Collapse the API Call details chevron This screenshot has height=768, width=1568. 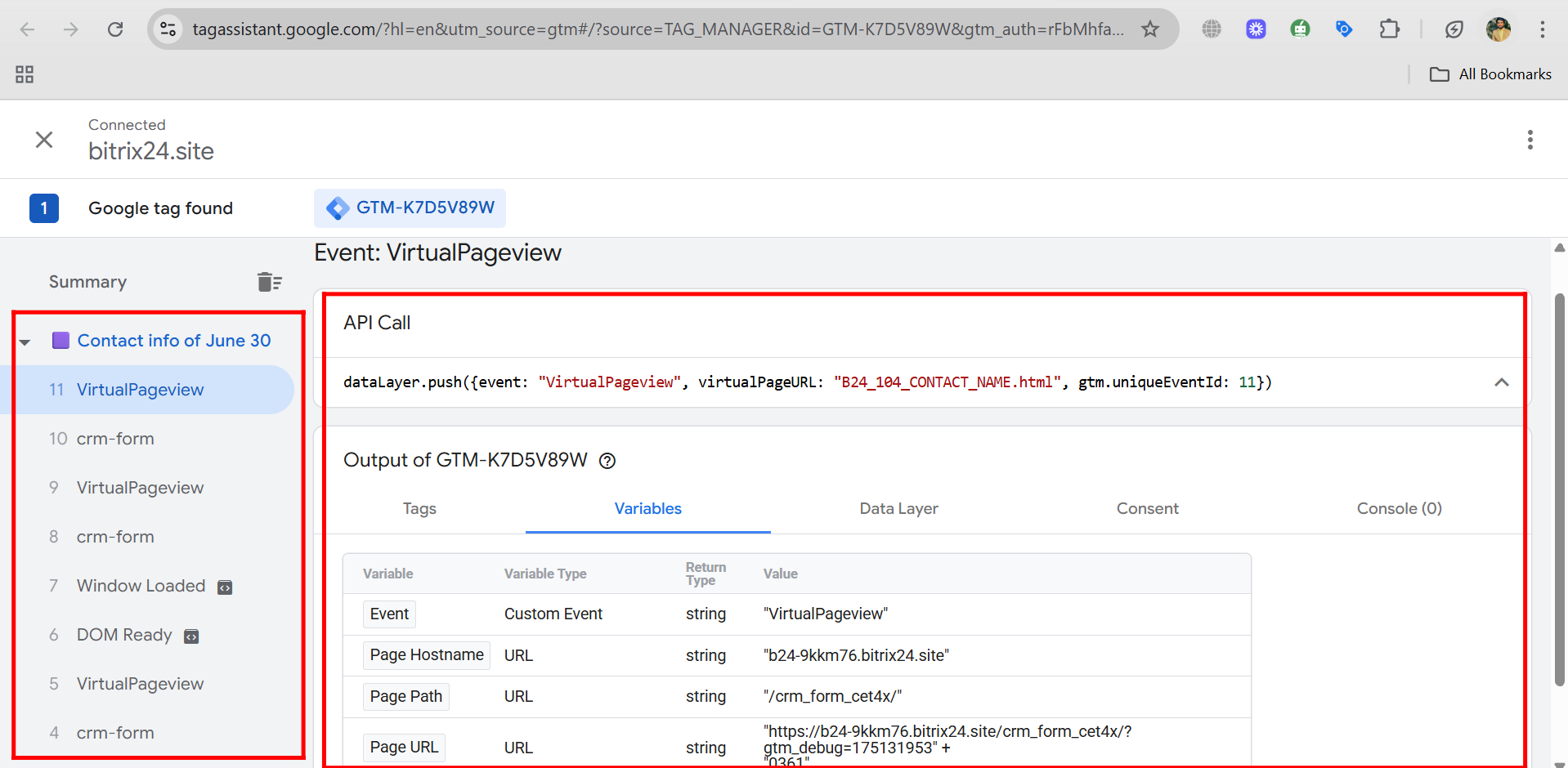tap(1502, 382)
